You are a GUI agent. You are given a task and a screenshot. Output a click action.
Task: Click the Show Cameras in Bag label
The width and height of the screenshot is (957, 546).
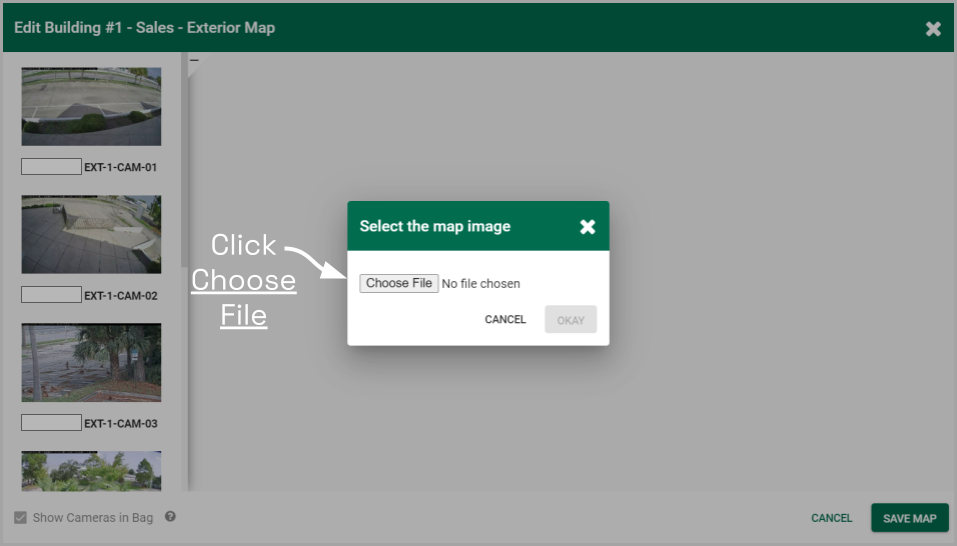click(93, 517)
